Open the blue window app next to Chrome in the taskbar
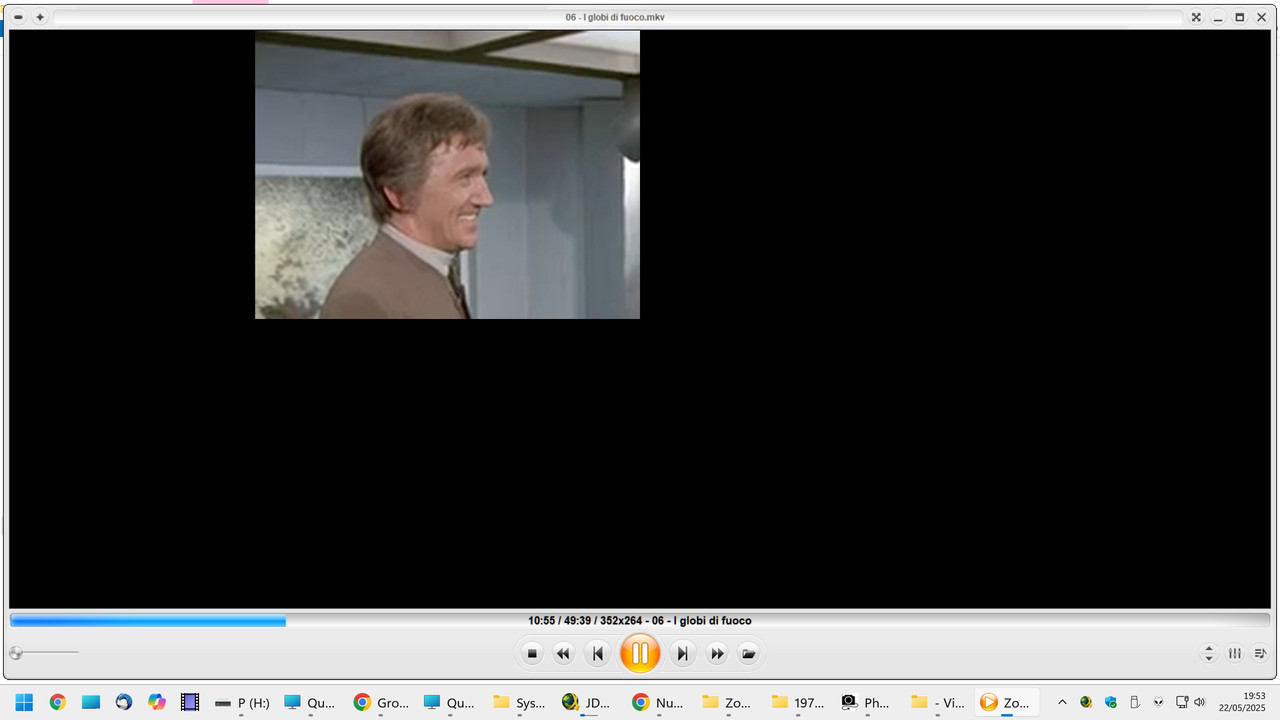Screen dimensions: 1280x720 click(90, 703)
